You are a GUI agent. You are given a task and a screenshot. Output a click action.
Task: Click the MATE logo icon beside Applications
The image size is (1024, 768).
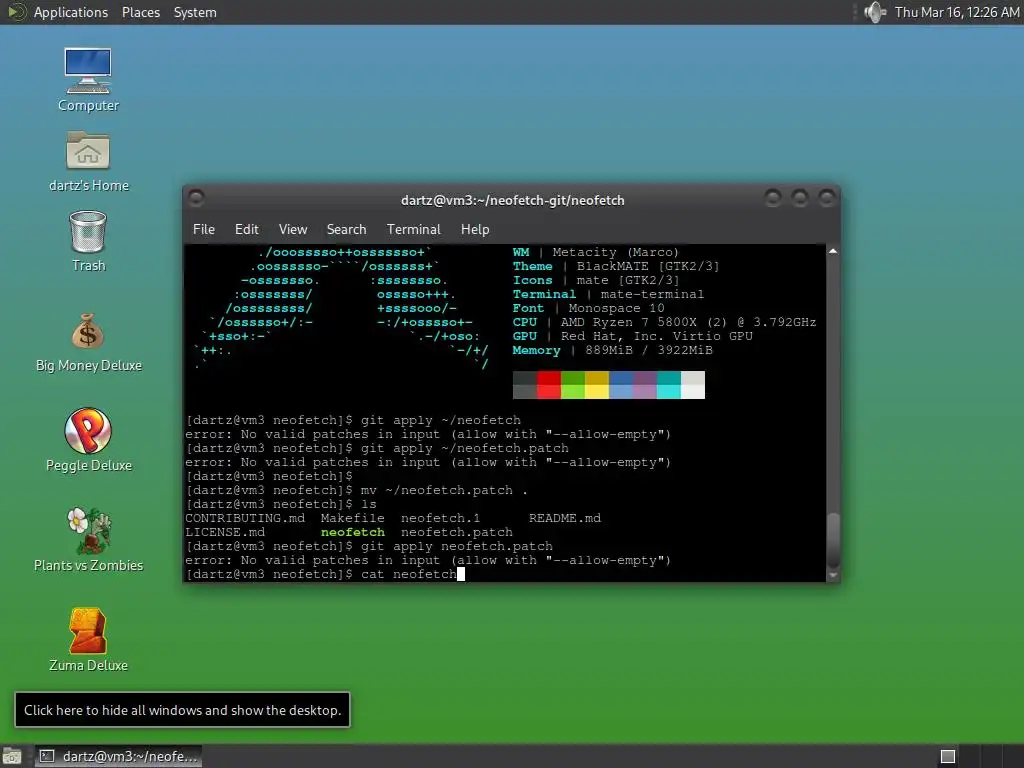(x=16, y=12)
